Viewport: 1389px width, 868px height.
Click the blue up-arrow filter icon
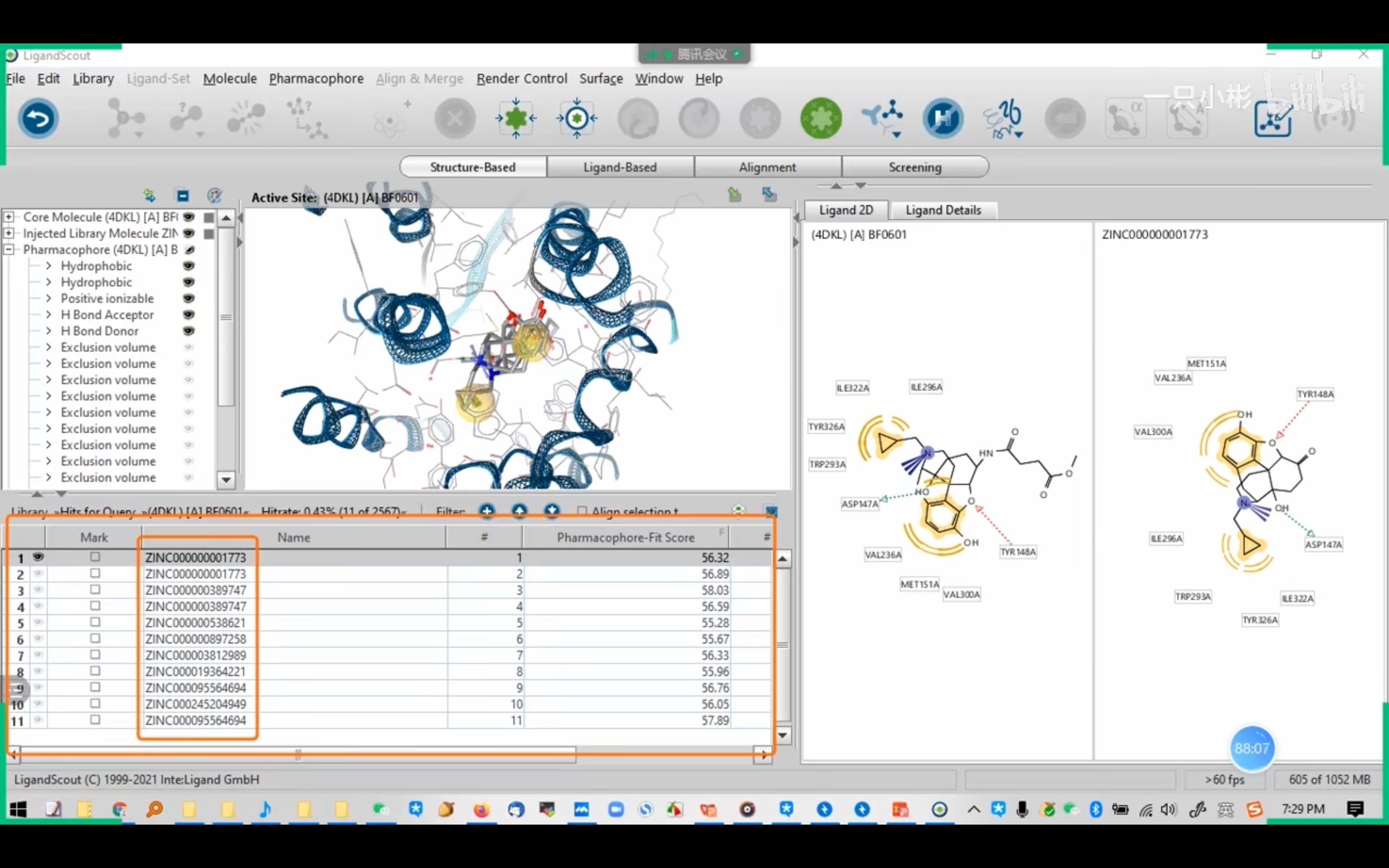click(x=519, y=510)
